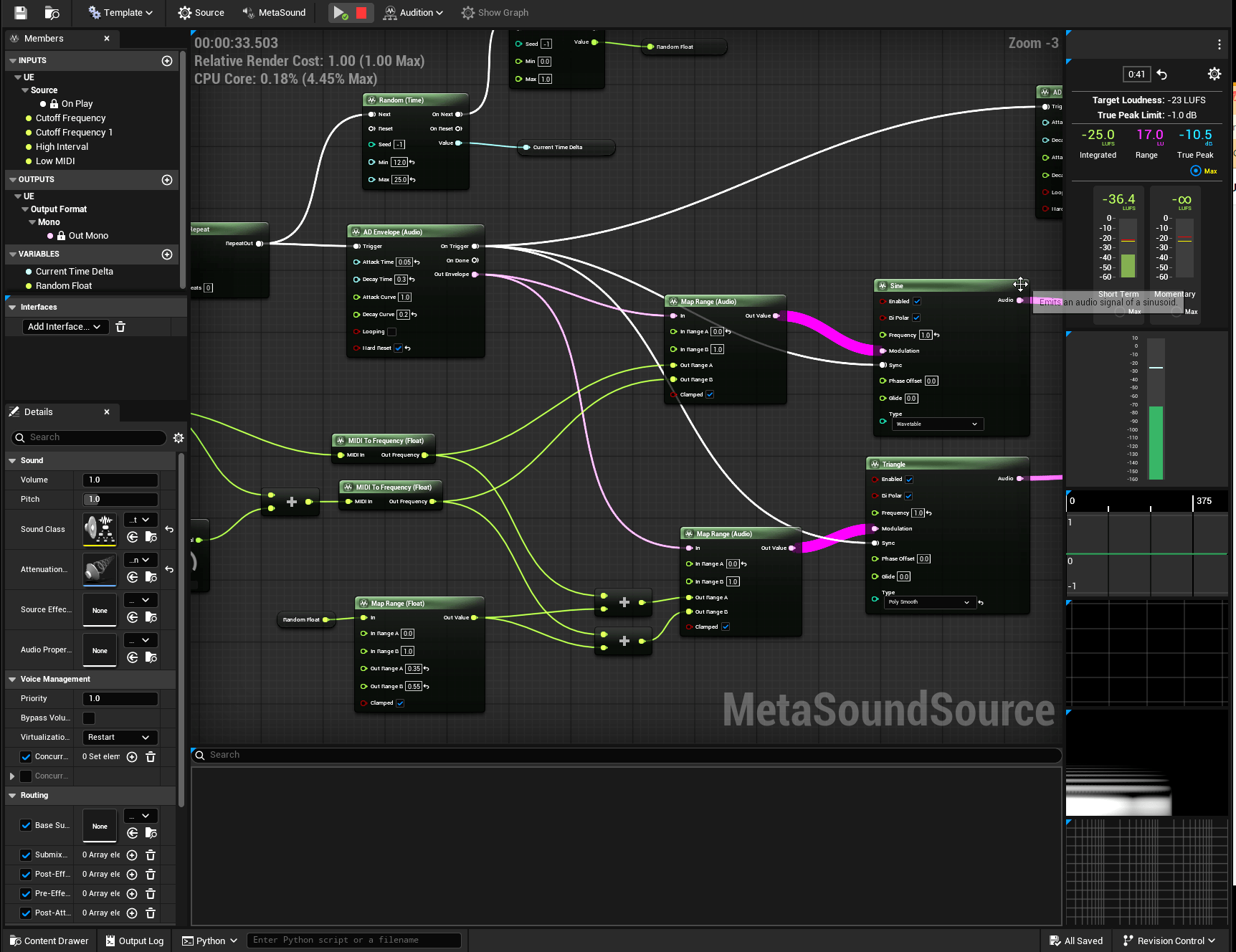Screen dimensions: 1236x952
Task: Select the On Play input
Action: (x=77, y=104)
